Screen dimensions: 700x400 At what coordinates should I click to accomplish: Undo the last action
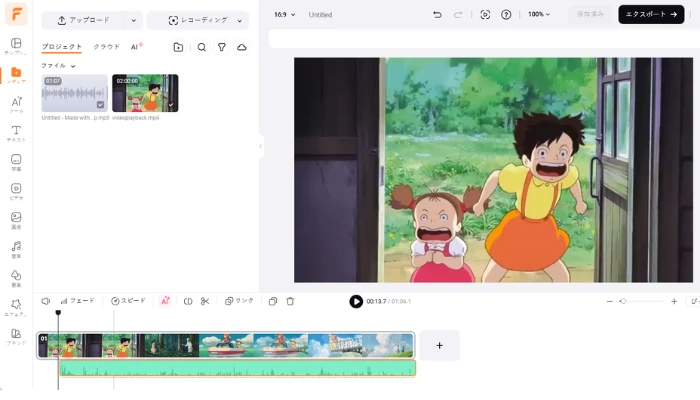[437, 15]
